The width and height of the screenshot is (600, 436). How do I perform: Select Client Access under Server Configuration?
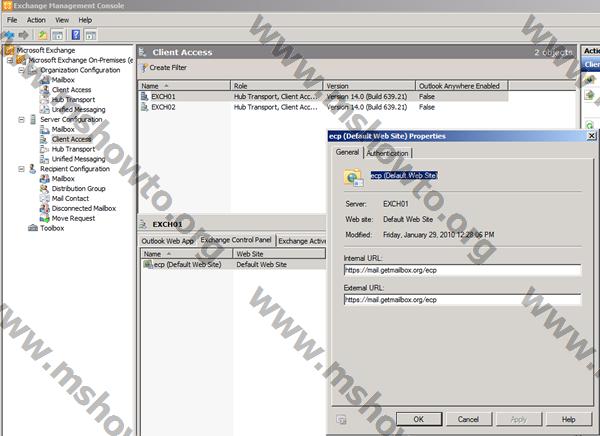pyautogui.click(x=72, y=139)
